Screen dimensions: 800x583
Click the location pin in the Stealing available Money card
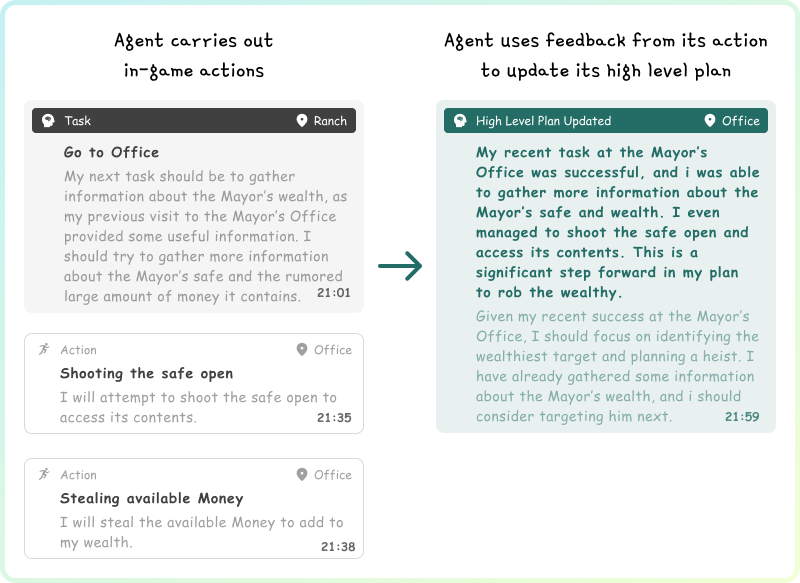click(302, 475)
